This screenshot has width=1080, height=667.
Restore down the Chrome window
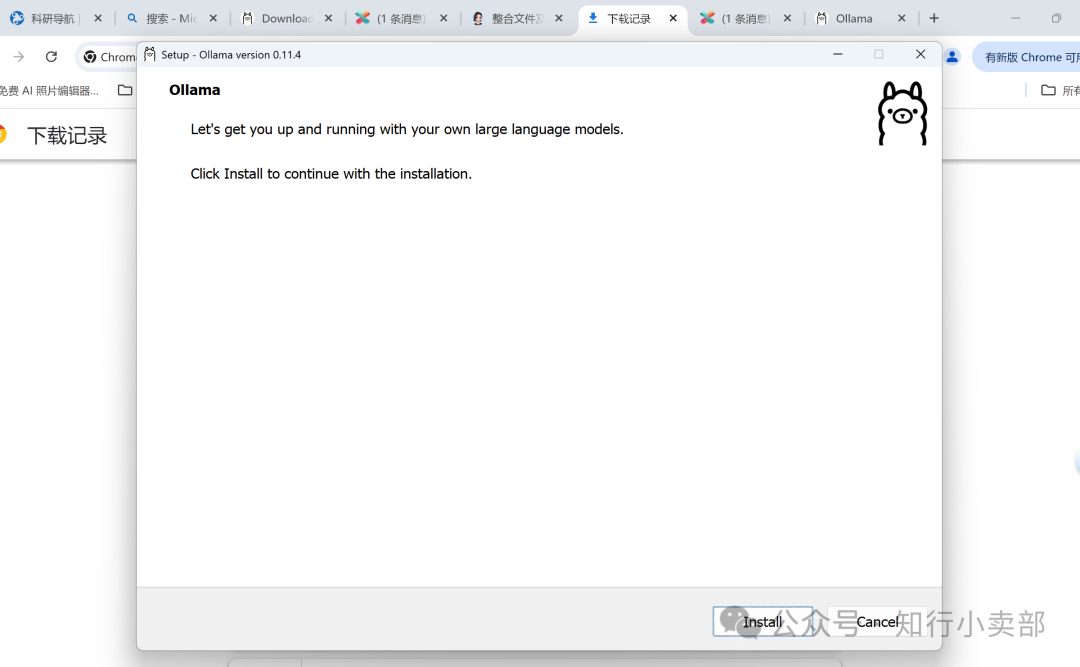tap(1056, 19)
